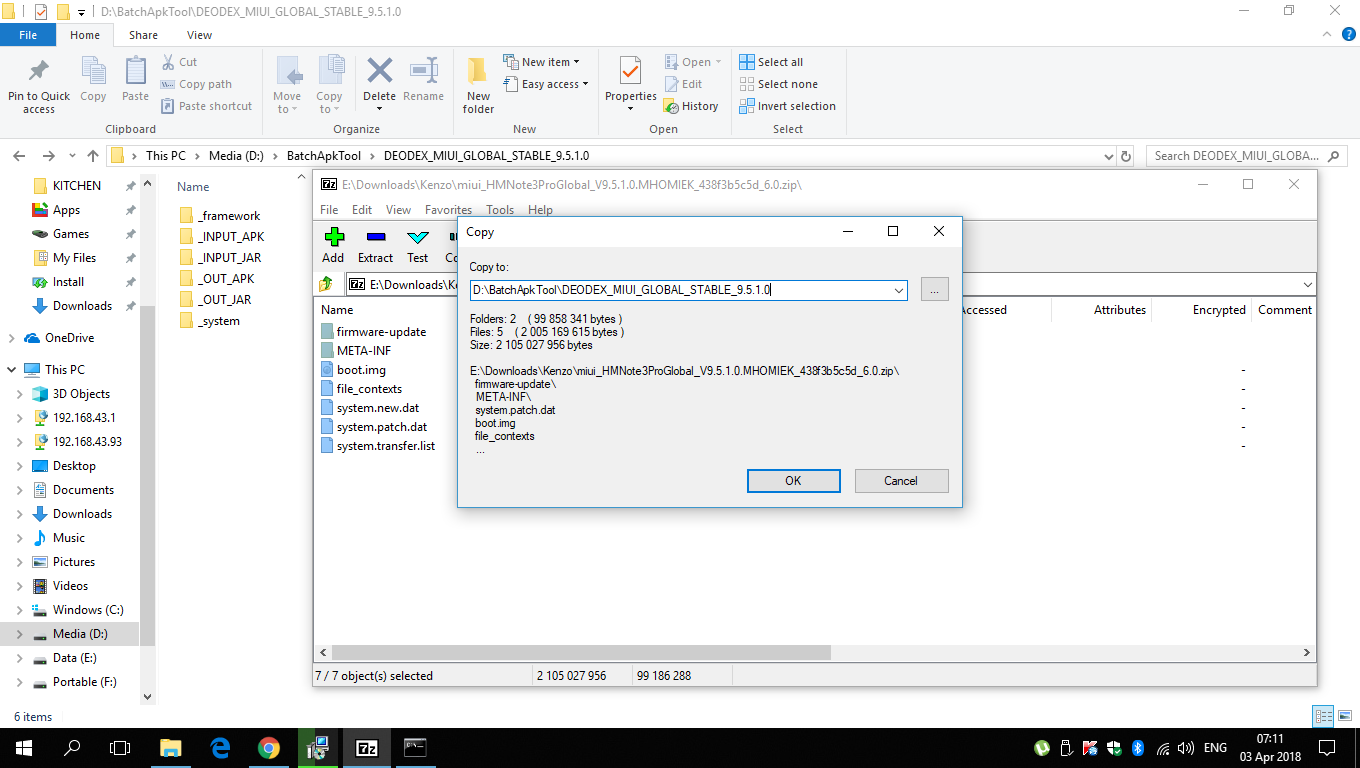Screen dimensions: 1360x768
Task: Open Task View on taskbar
Action: point(120,748)
